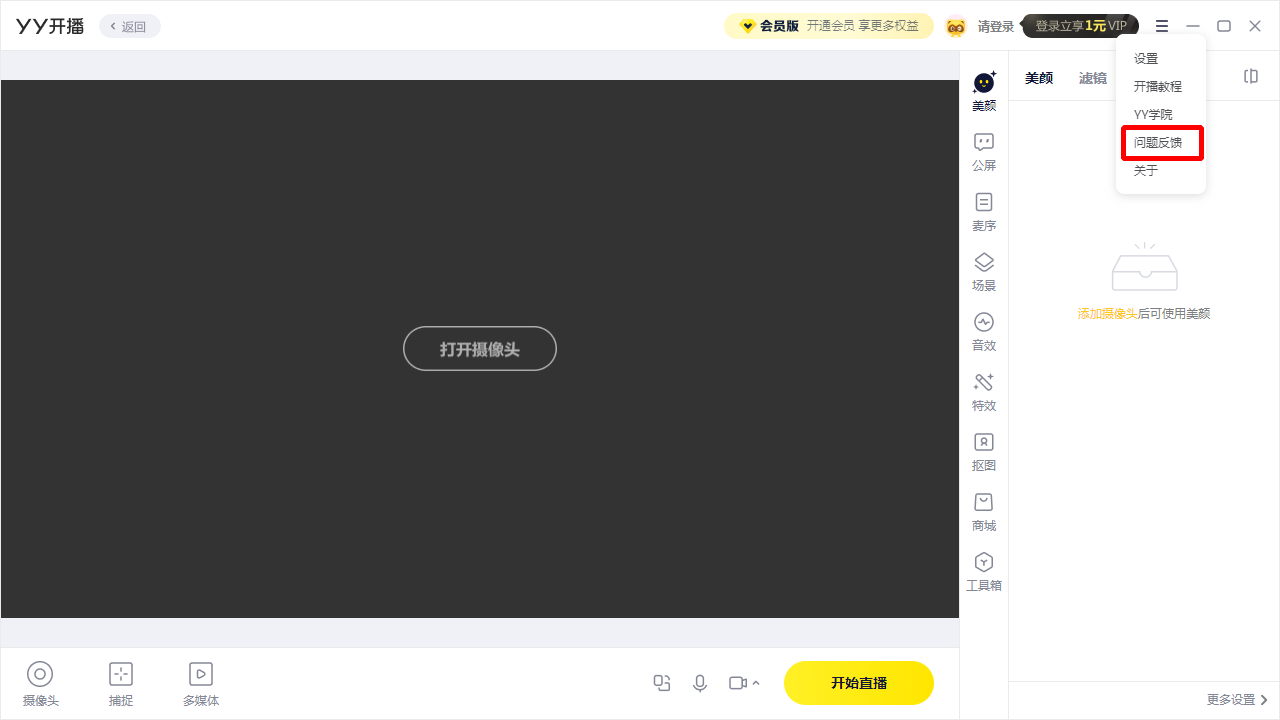Toggle the video camera icon in bottom bar
The image size is (1280, 720).
[737, 683]
